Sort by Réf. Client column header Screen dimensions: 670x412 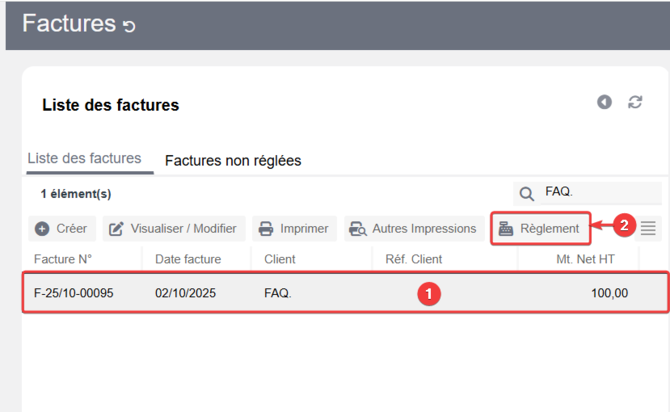(414, 259)
